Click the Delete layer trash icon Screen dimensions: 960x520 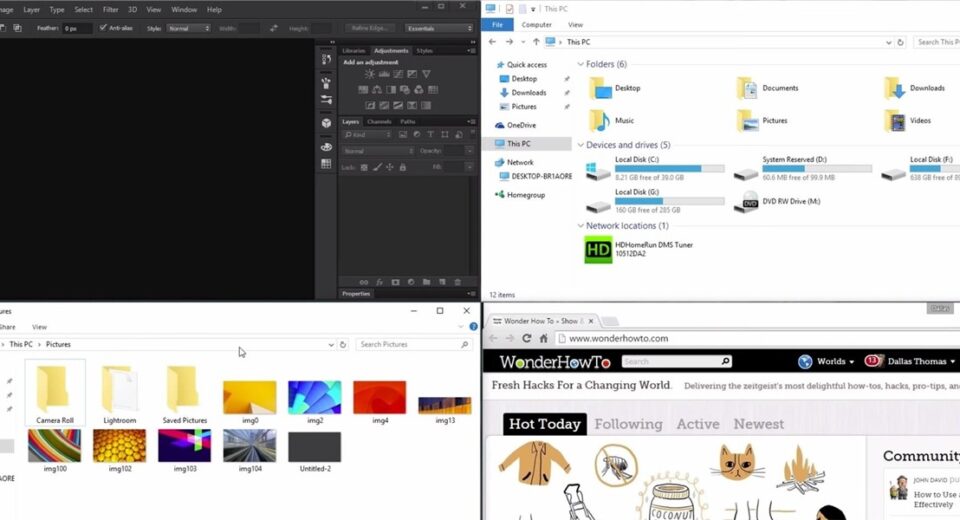click(x=457, y=282)
